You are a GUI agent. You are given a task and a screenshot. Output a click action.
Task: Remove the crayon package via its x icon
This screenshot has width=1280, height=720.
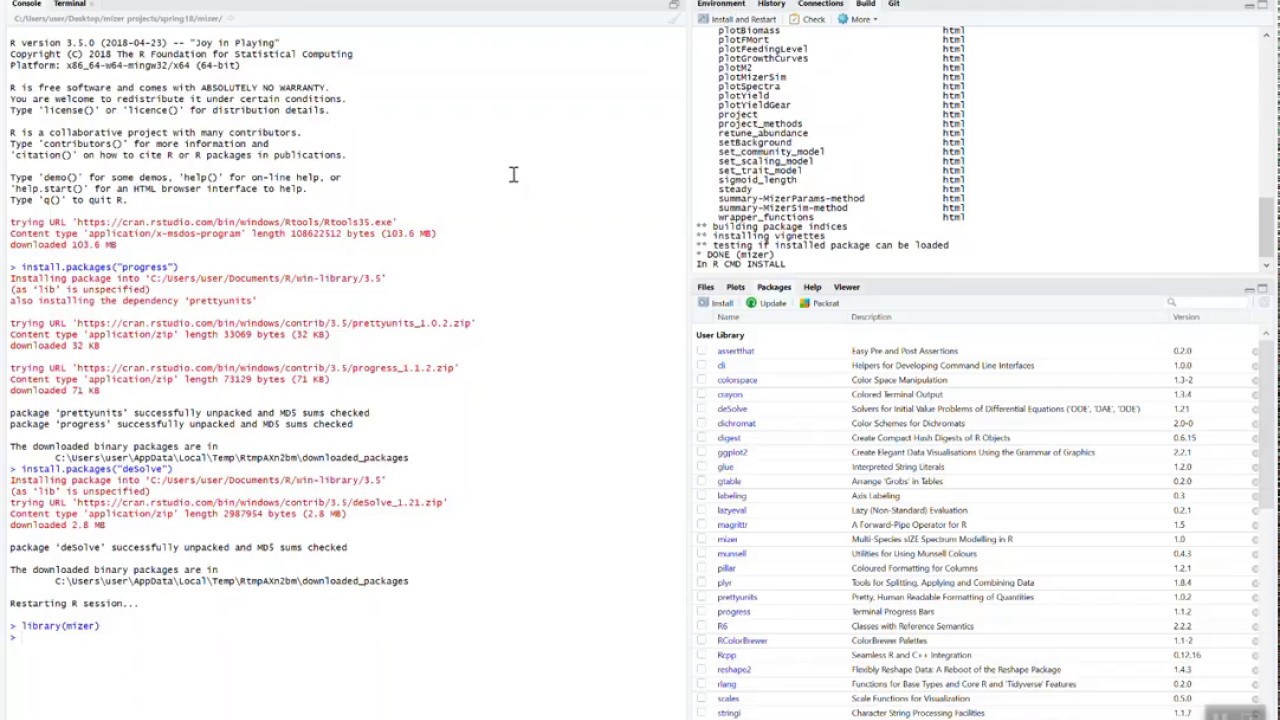point(1255,395)
